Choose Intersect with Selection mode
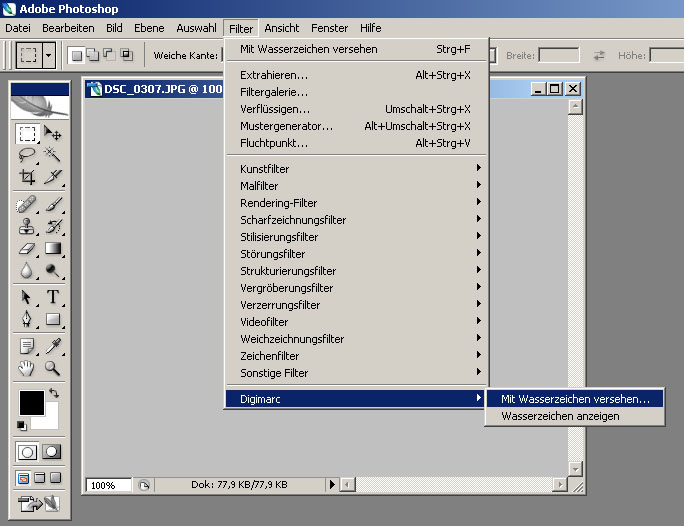The width and height of the screenshot is (684, 526). [x=126, y=55]
